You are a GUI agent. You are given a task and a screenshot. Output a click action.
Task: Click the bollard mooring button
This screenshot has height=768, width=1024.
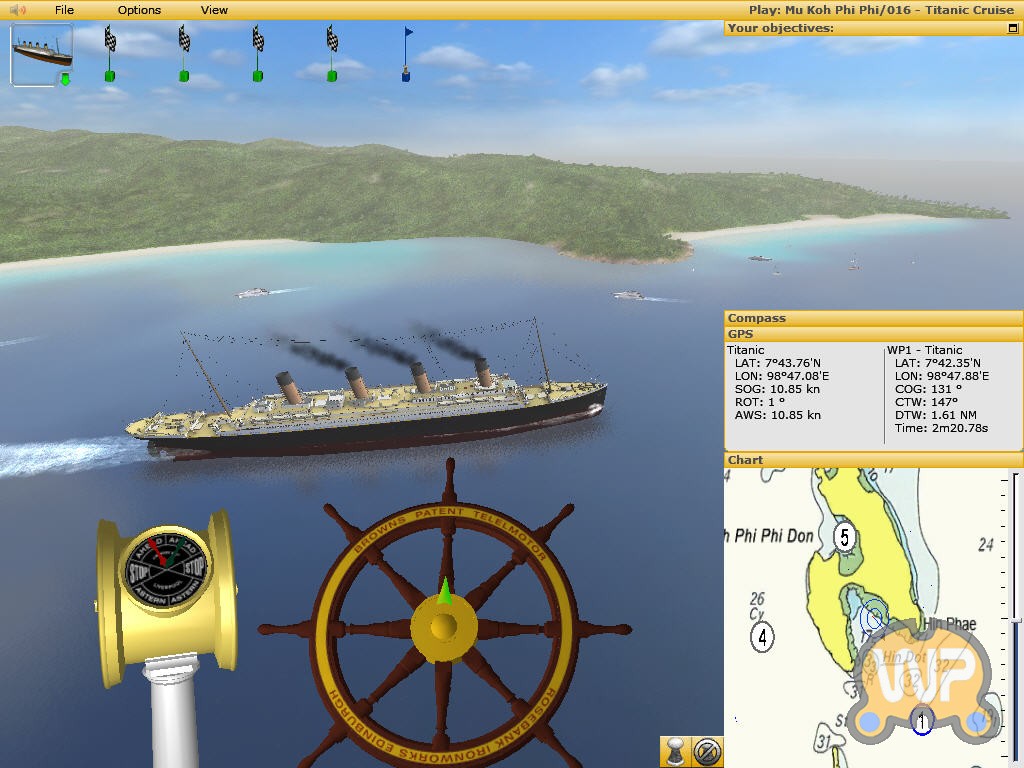[675, 751]
